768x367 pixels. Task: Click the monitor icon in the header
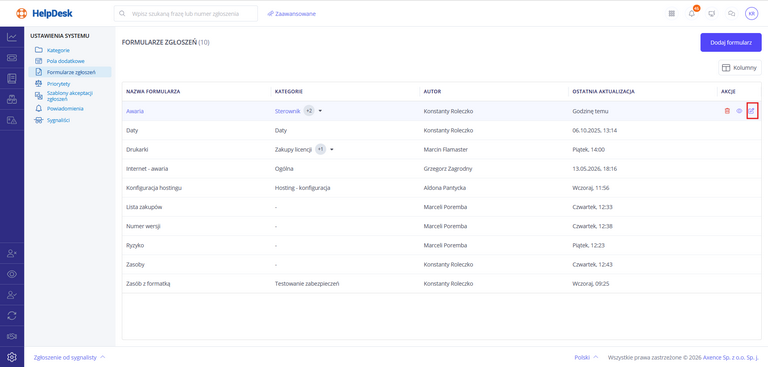712,14
